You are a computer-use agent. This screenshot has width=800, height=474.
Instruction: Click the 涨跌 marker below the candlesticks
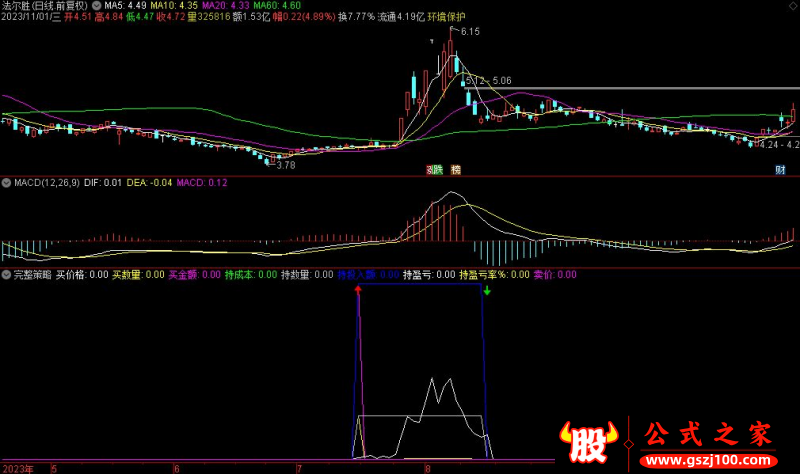[434, 170]
